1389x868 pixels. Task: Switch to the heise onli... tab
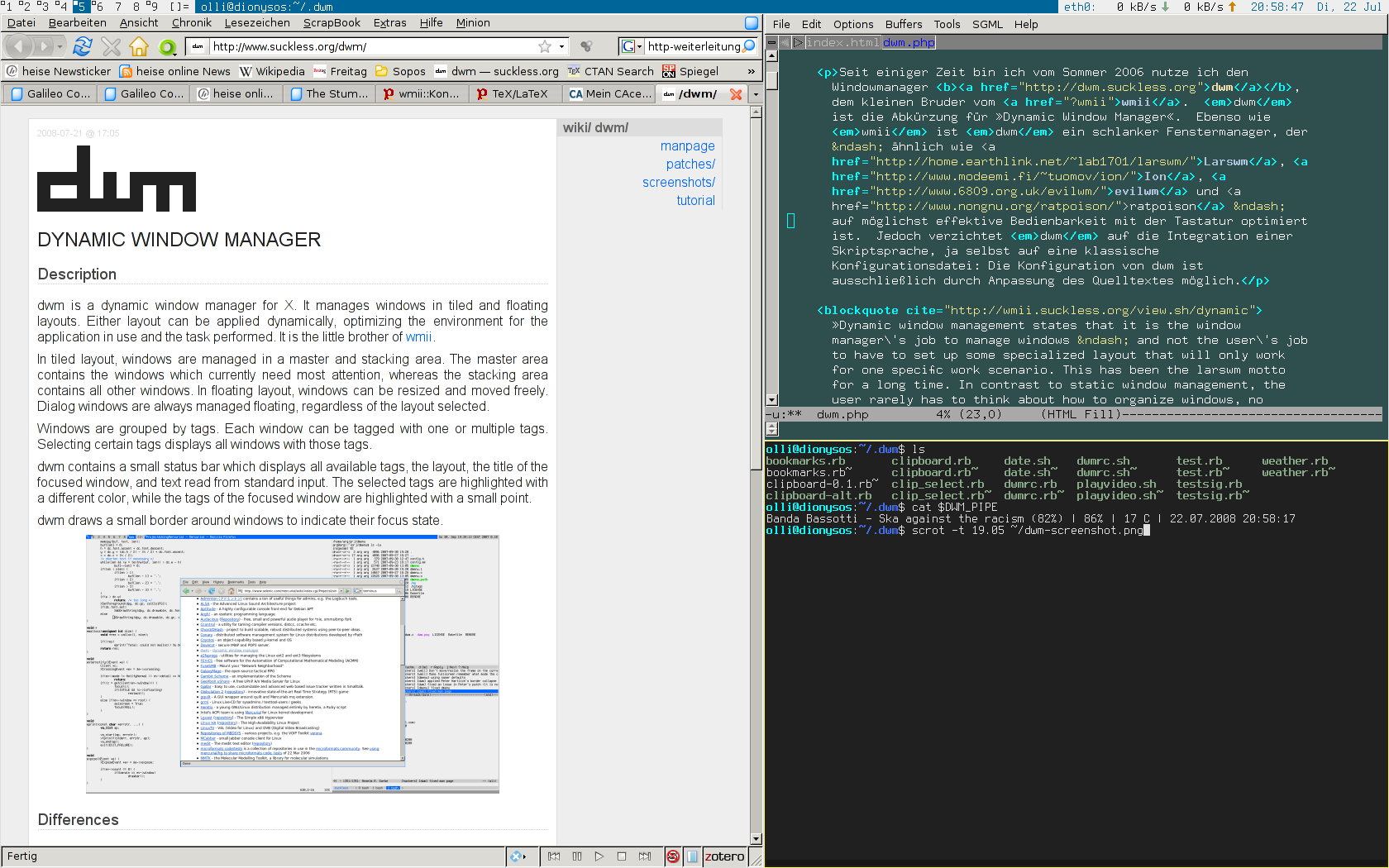(x=236, y=94)
